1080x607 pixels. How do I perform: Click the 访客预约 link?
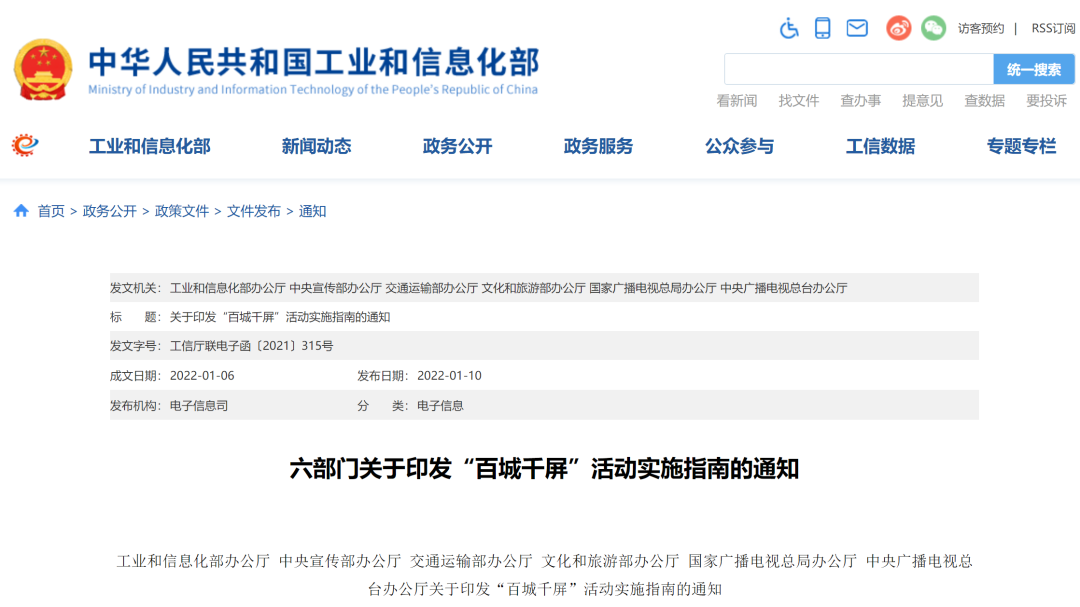(980, 28)
